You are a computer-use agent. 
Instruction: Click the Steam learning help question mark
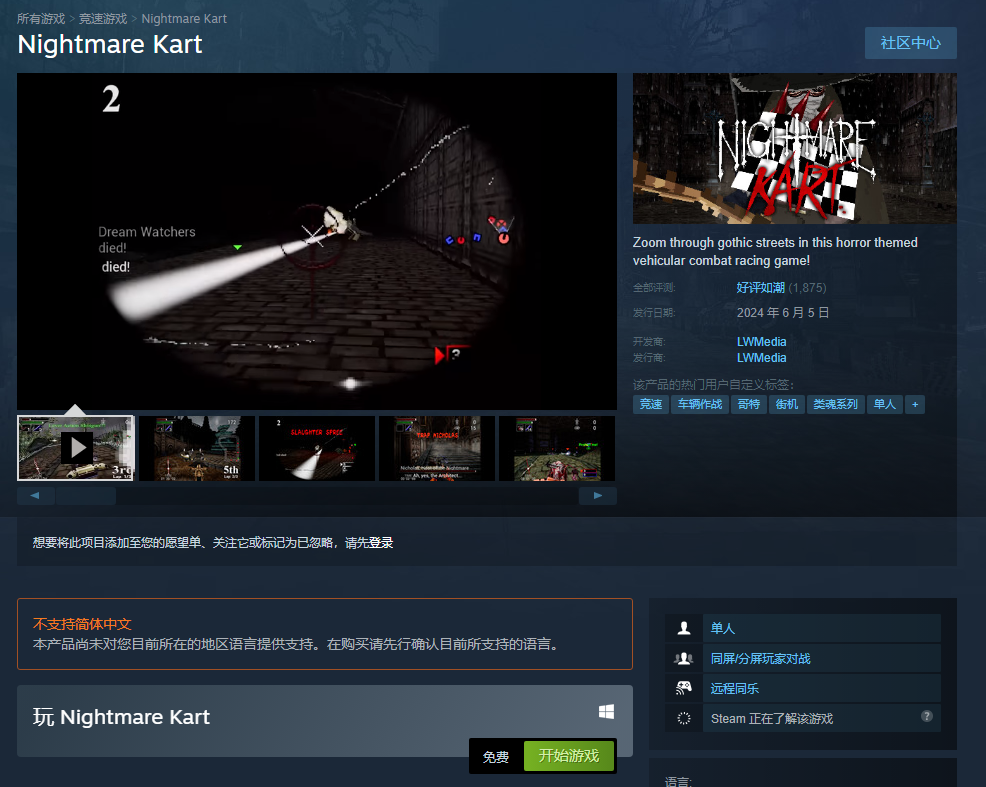pyautogui.click(x=927, y=716)
